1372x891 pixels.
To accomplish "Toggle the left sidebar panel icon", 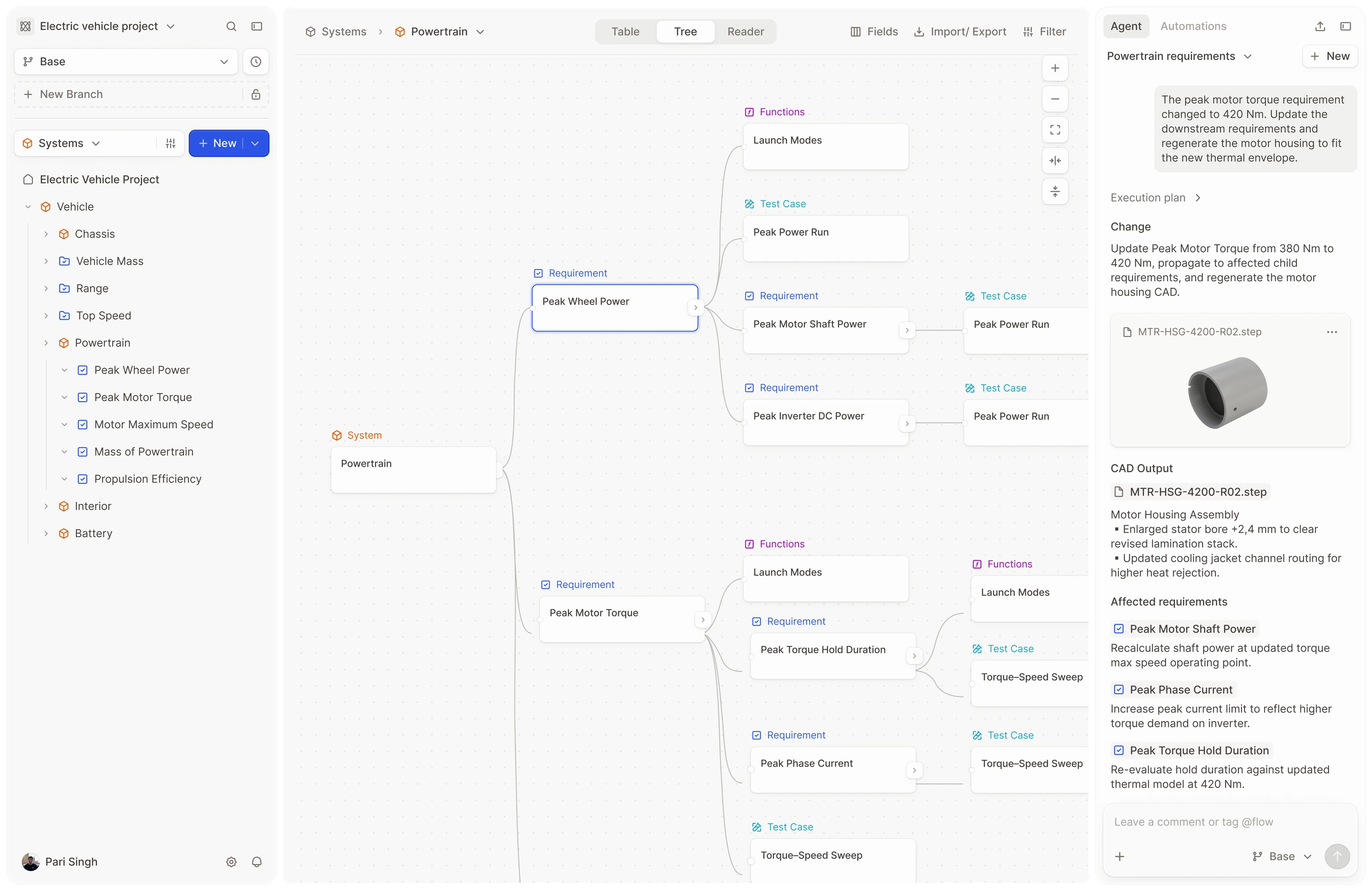I will pyautogui.click(x=257, y=26).
